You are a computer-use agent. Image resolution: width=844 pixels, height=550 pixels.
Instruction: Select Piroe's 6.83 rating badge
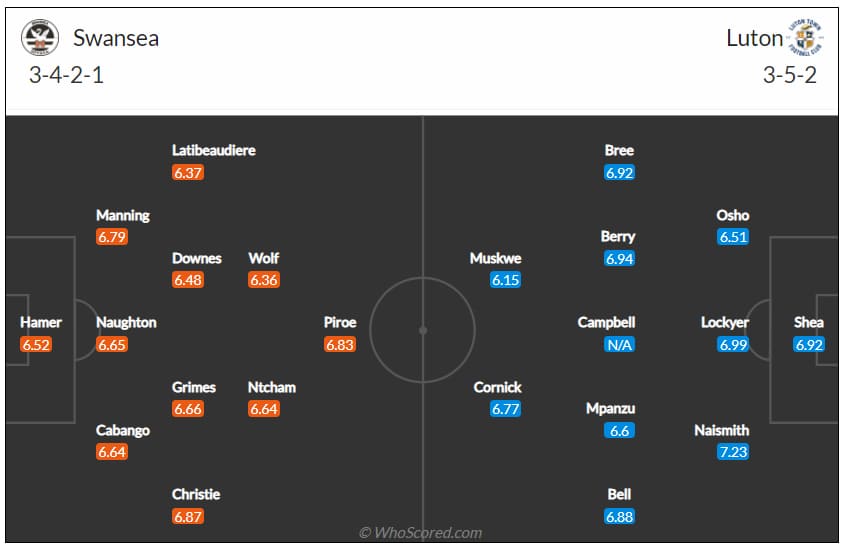340,344
